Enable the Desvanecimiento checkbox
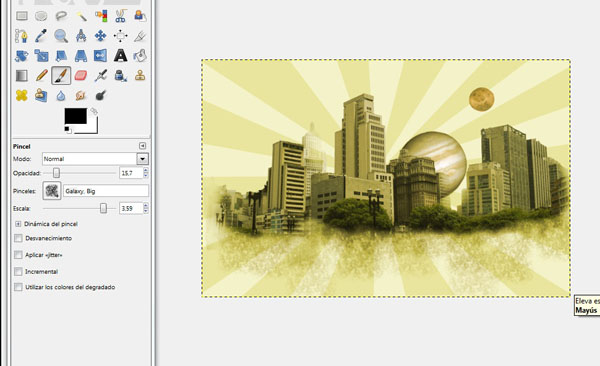600x366 pixels. coord(18,238)
